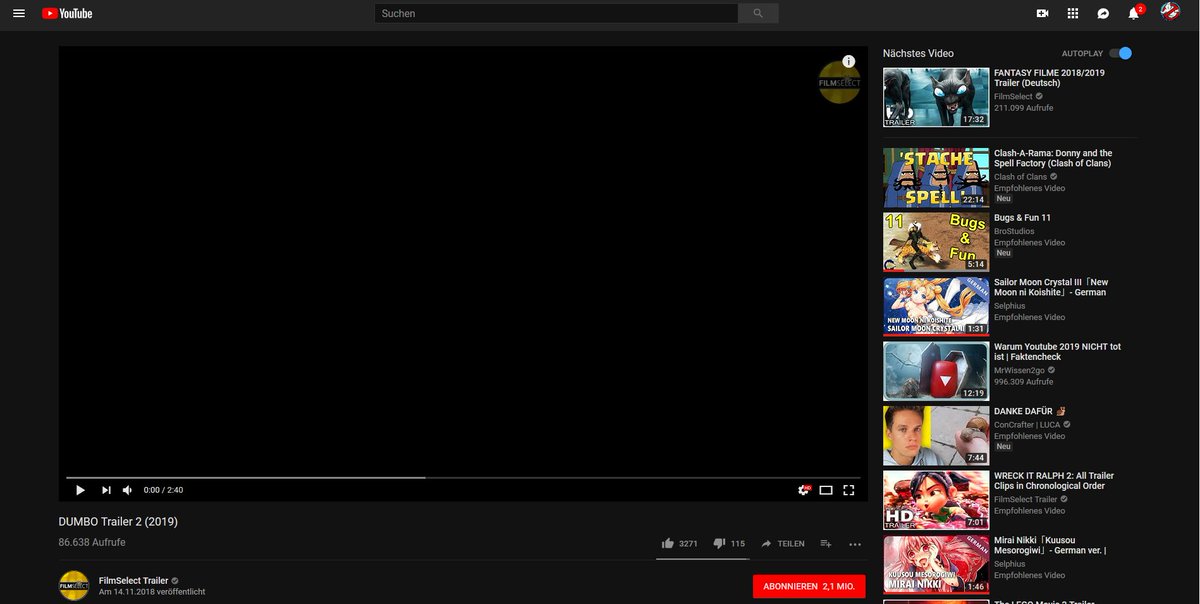
Task: Open the WRECK IT RALPH 2 thumbnail
Action: point(936,500)
